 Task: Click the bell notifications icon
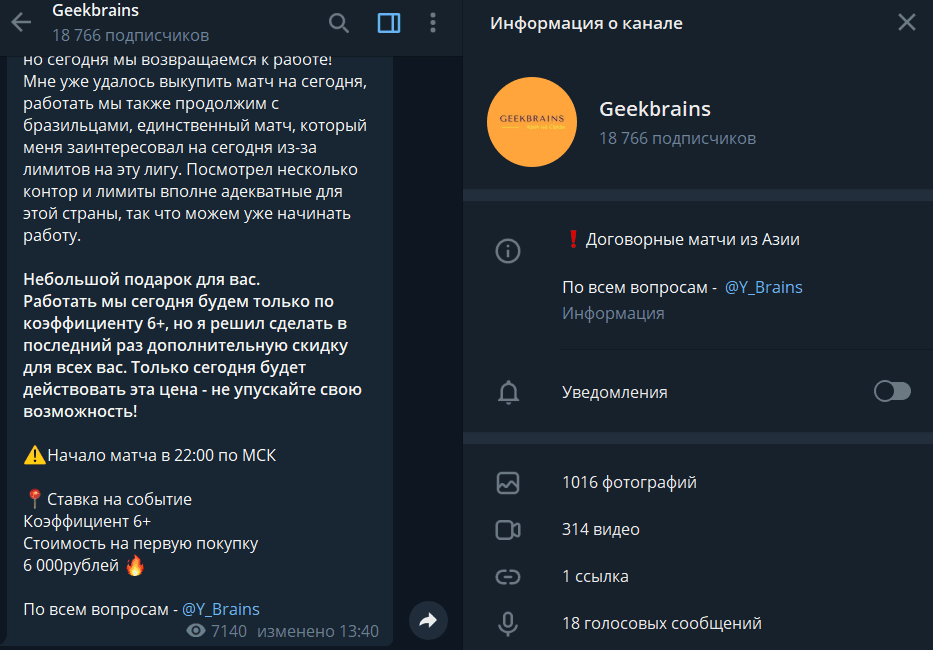(508, 392)
